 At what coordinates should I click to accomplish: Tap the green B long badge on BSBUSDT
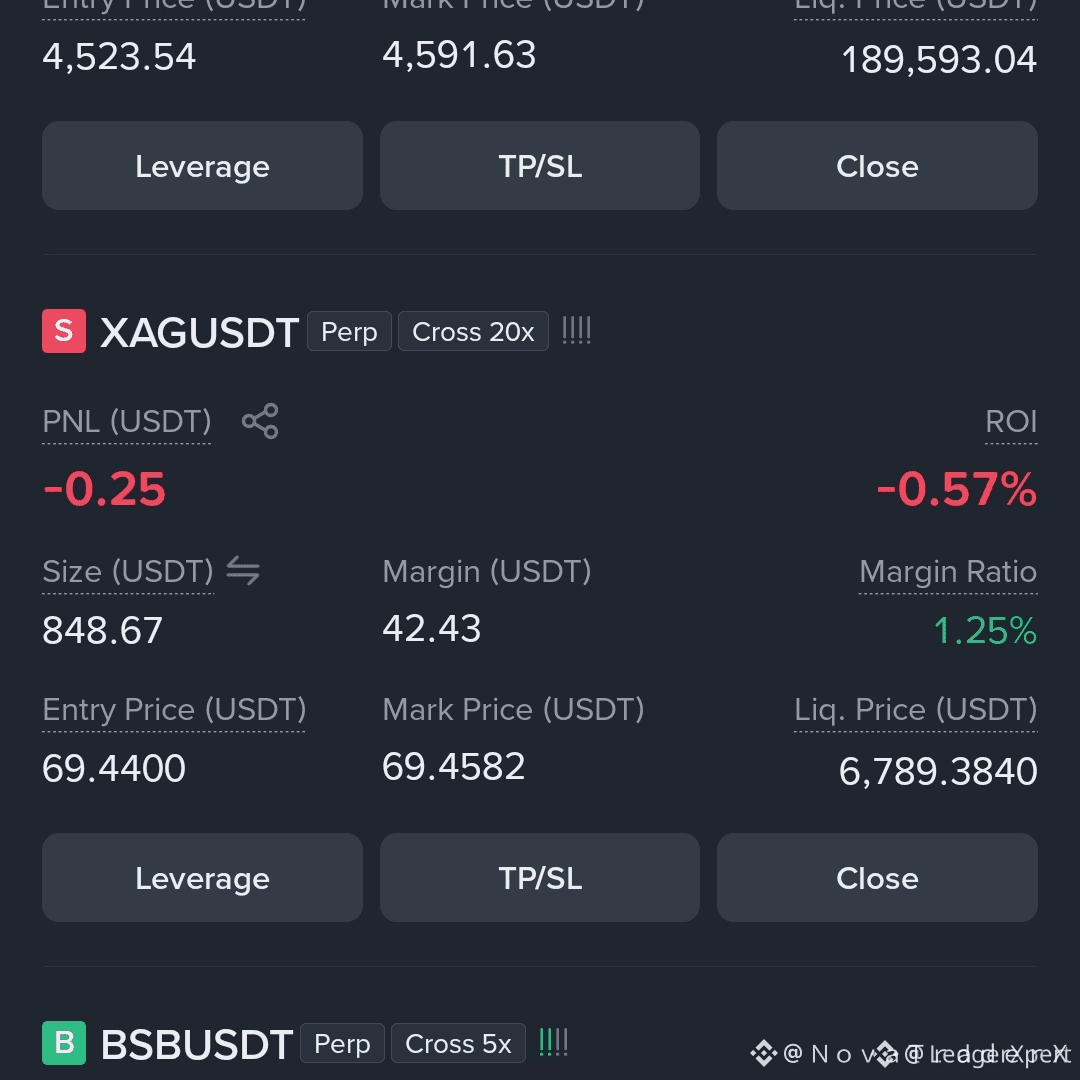64,1043
